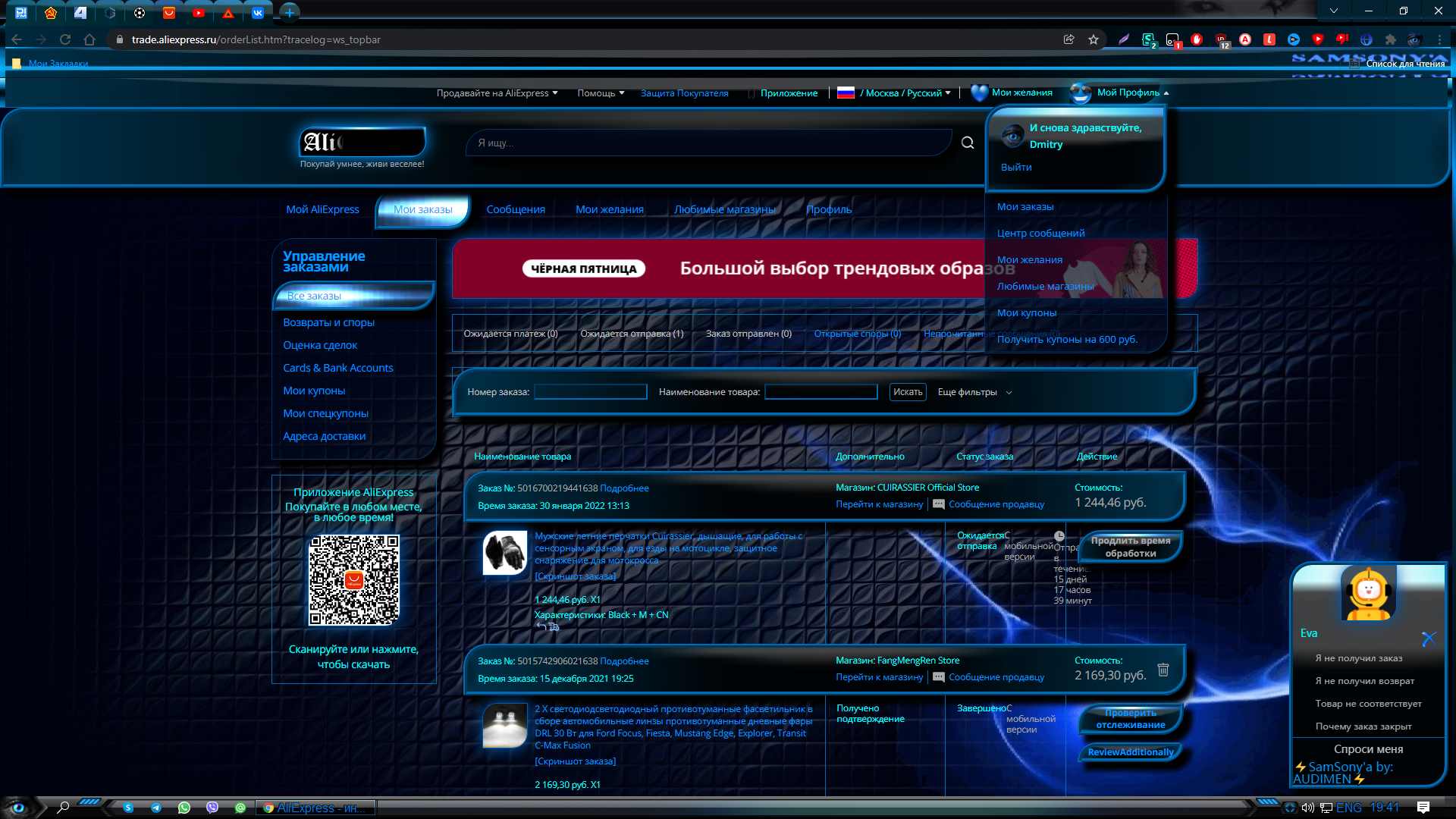Click the AliExpress QR code image
1456x819 pixels.
[353, 580]
